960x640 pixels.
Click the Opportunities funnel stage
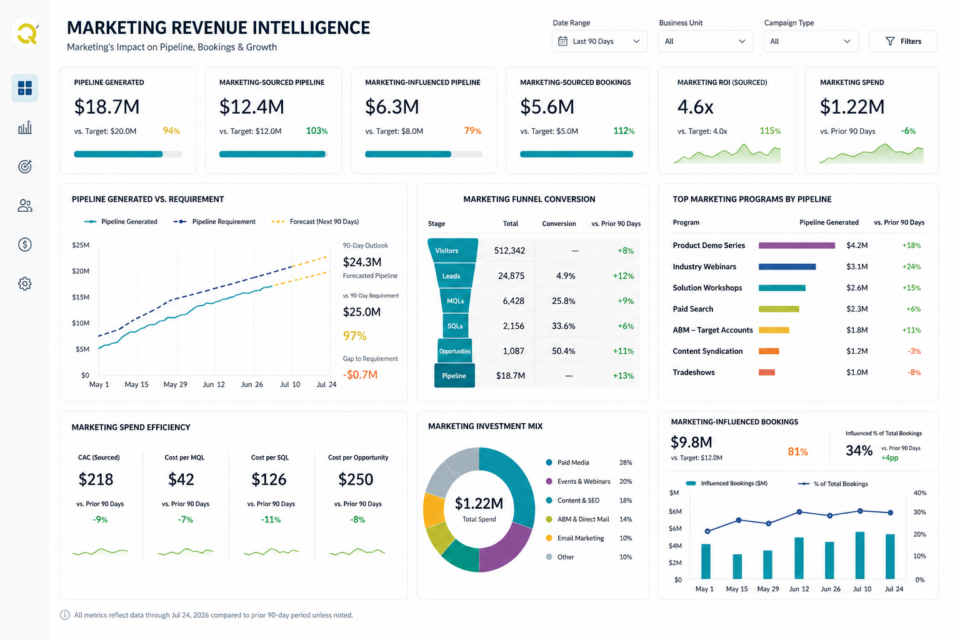tap(455, 351)
